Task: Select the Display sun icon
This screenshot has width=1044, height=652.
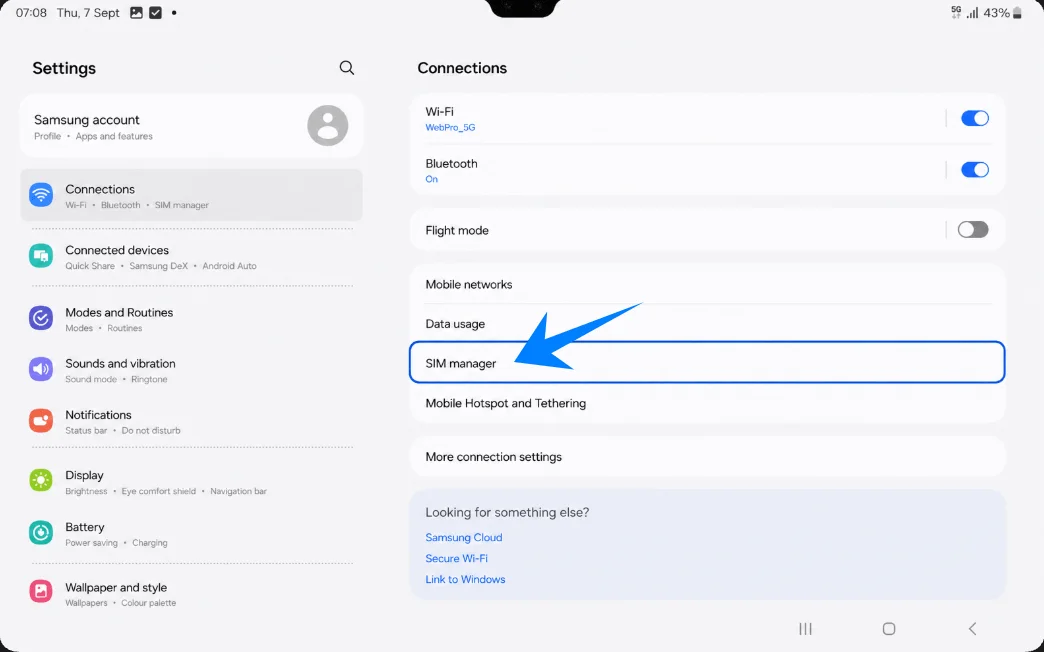Action: 41,481
